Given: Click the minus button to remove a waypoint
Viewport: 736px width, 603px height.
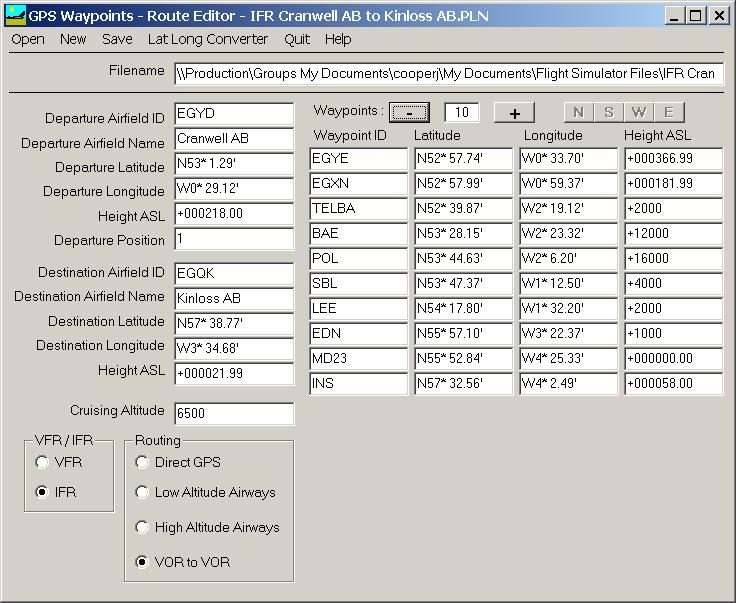Looking at the screenshot, I should pos(409,113).
